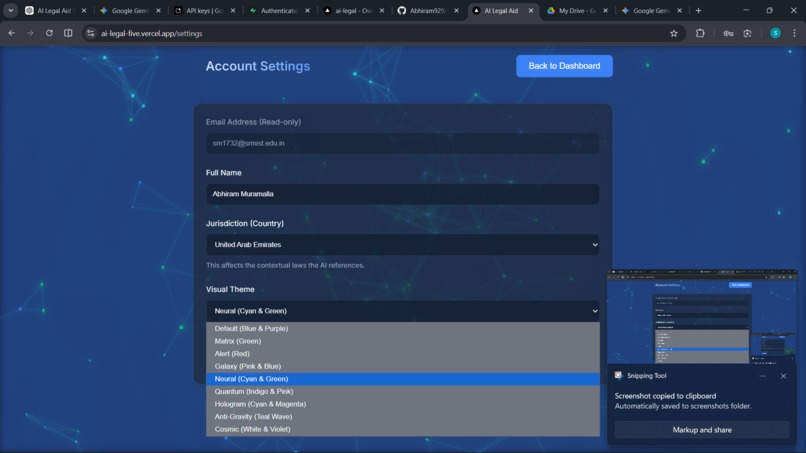The width and height of the screenshot is (806, 453).
Task: Click the address bar URL
Action: [152, 33]
